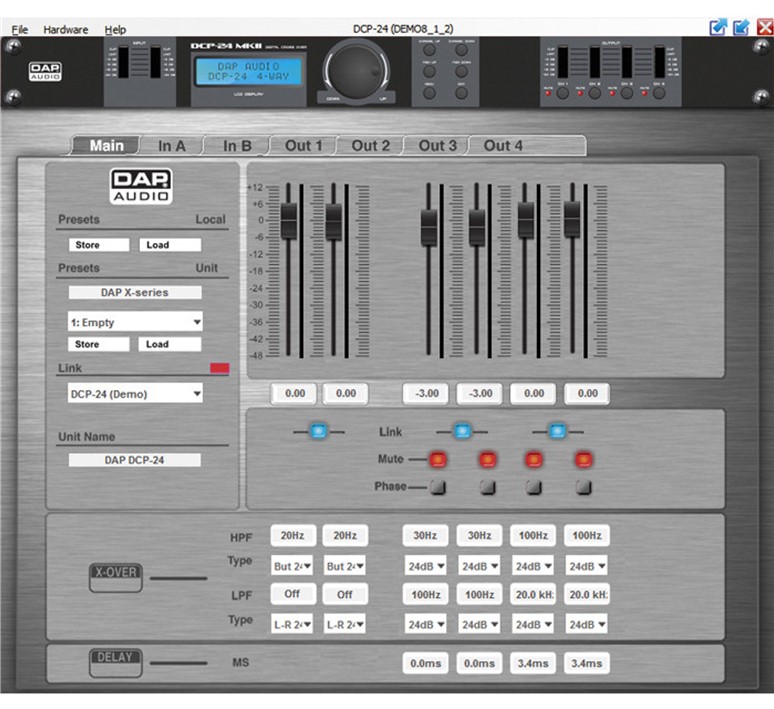Click the DAP Audio logo in Main panel
This screenshot has width=774, height=709.
(x=141, y=187)
